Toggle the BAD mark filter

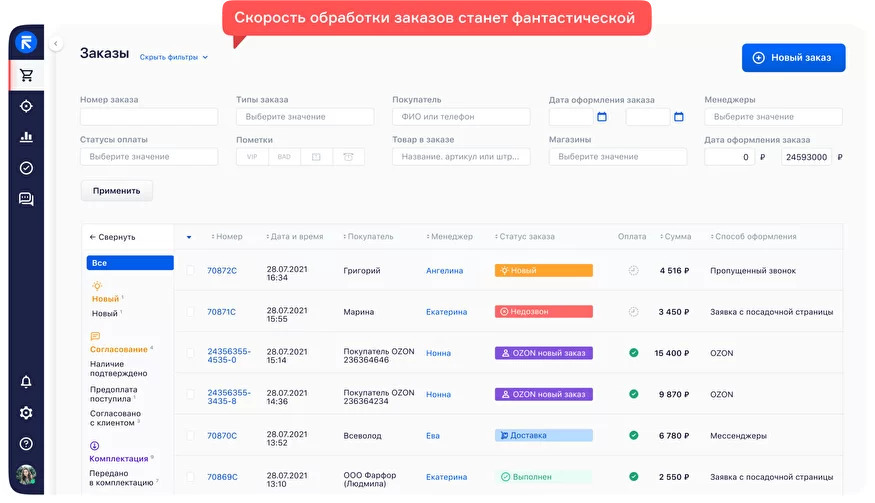(284, 157)
